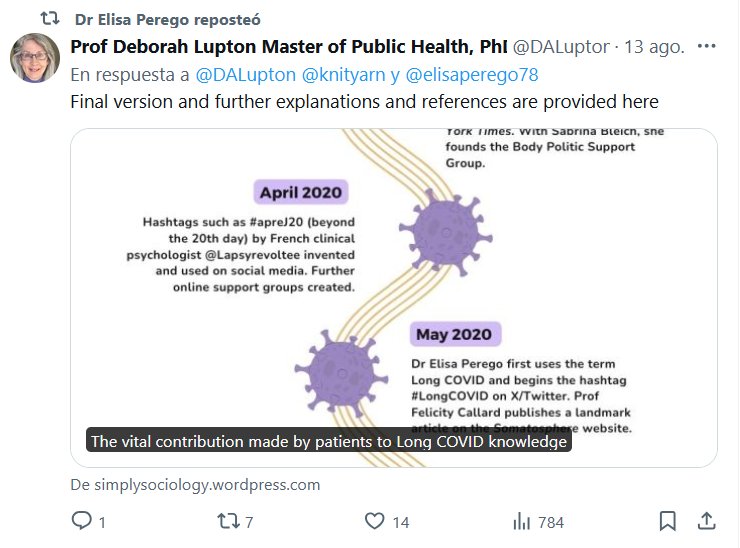Repost this tweet with retweet icon
Viewport: 740px width, 548px height.
point(227,521)
